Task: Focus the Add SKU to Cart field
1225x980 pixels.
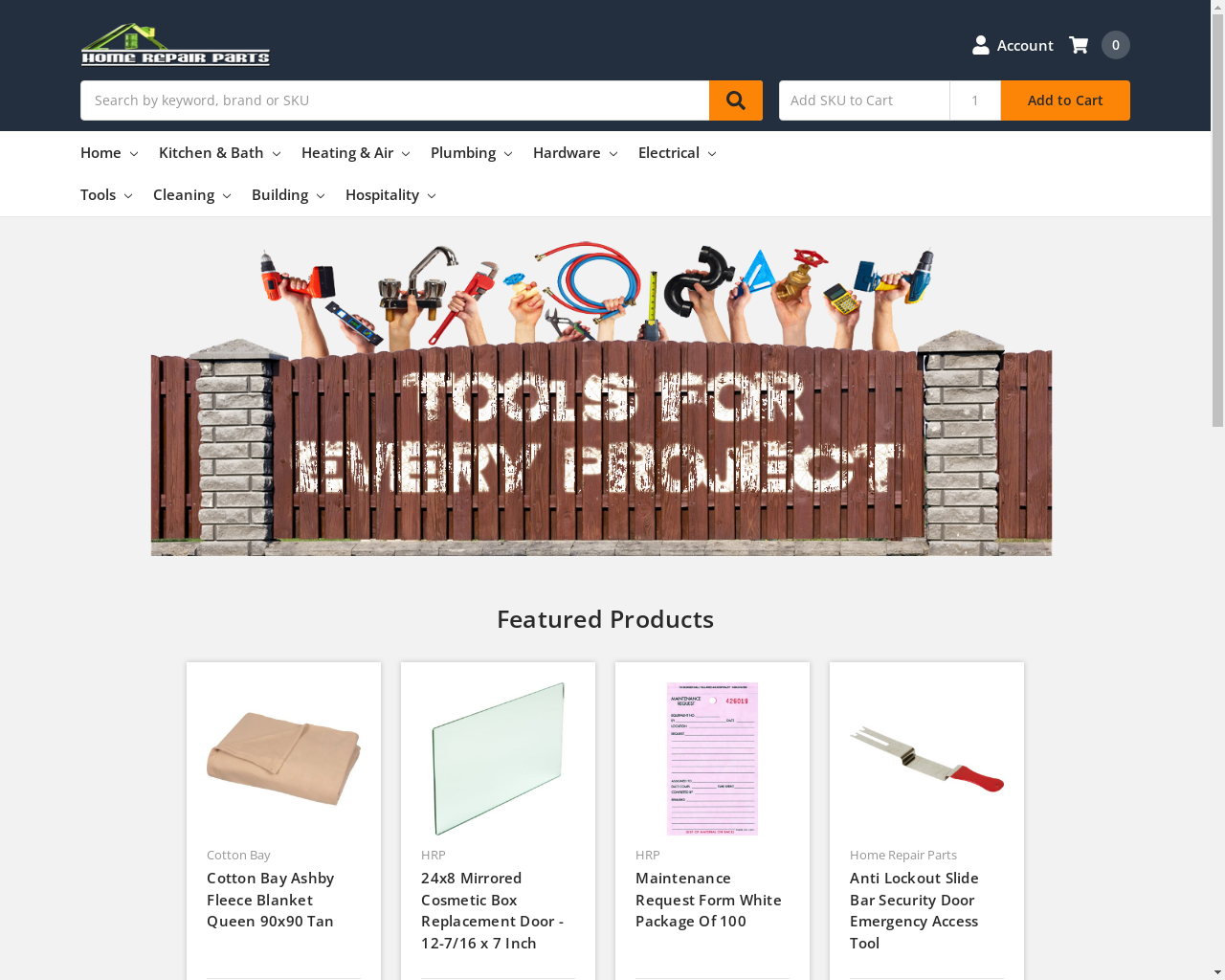Action: [864, 100]
